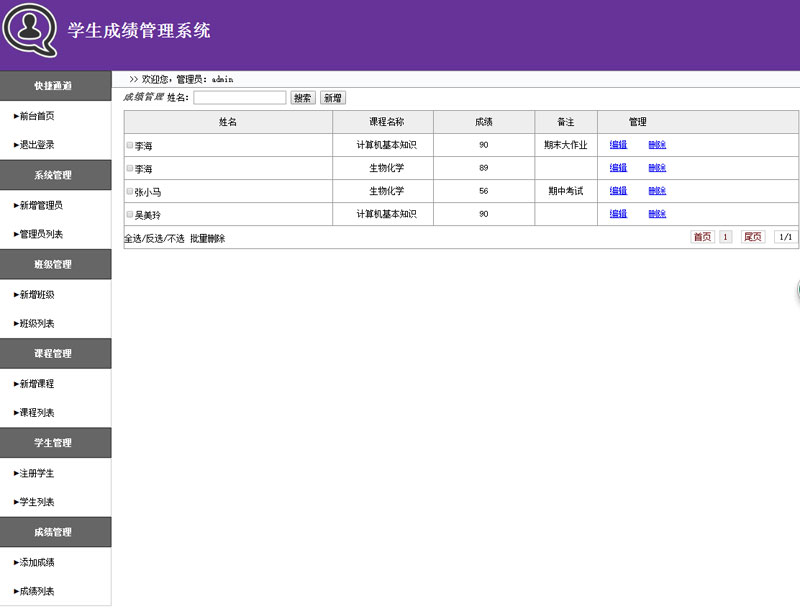The width and height of the screenshot is (800, 609).
Task: Click the 新增 button
Action: coord(333,98)
